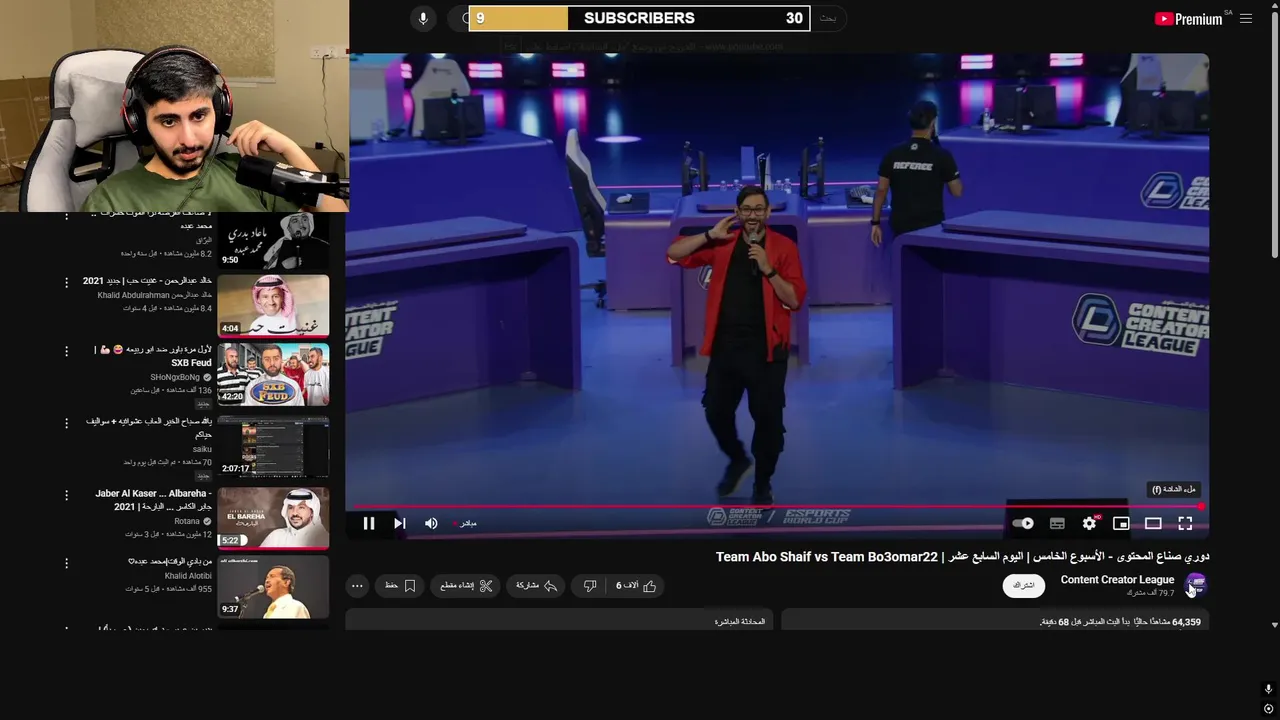Toggle the autoplay switch
1280x720 pixels.
point(1023,523)
